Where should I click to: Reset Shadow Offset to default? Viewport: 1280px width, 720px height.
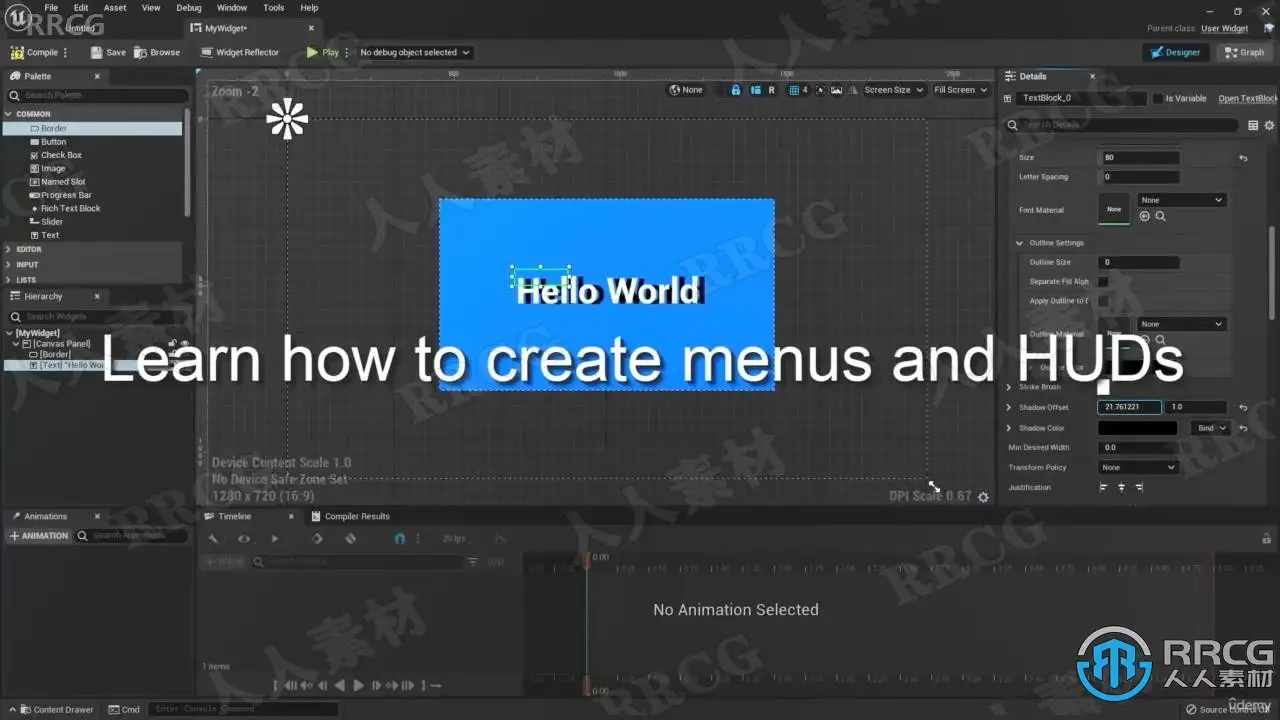click(x=1243, y=408)
